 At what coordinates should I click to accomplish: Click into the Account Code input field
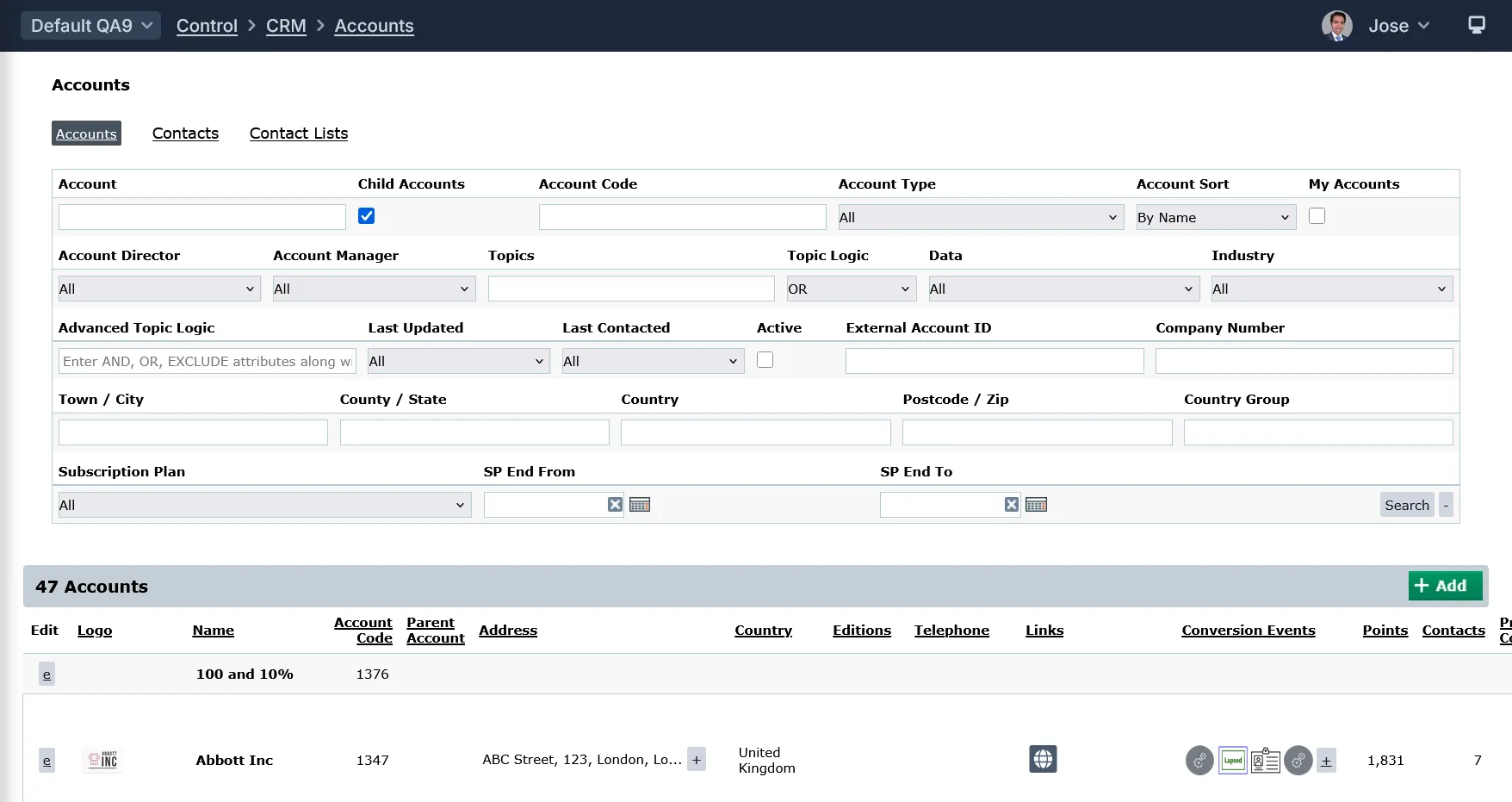click(682, 217)
